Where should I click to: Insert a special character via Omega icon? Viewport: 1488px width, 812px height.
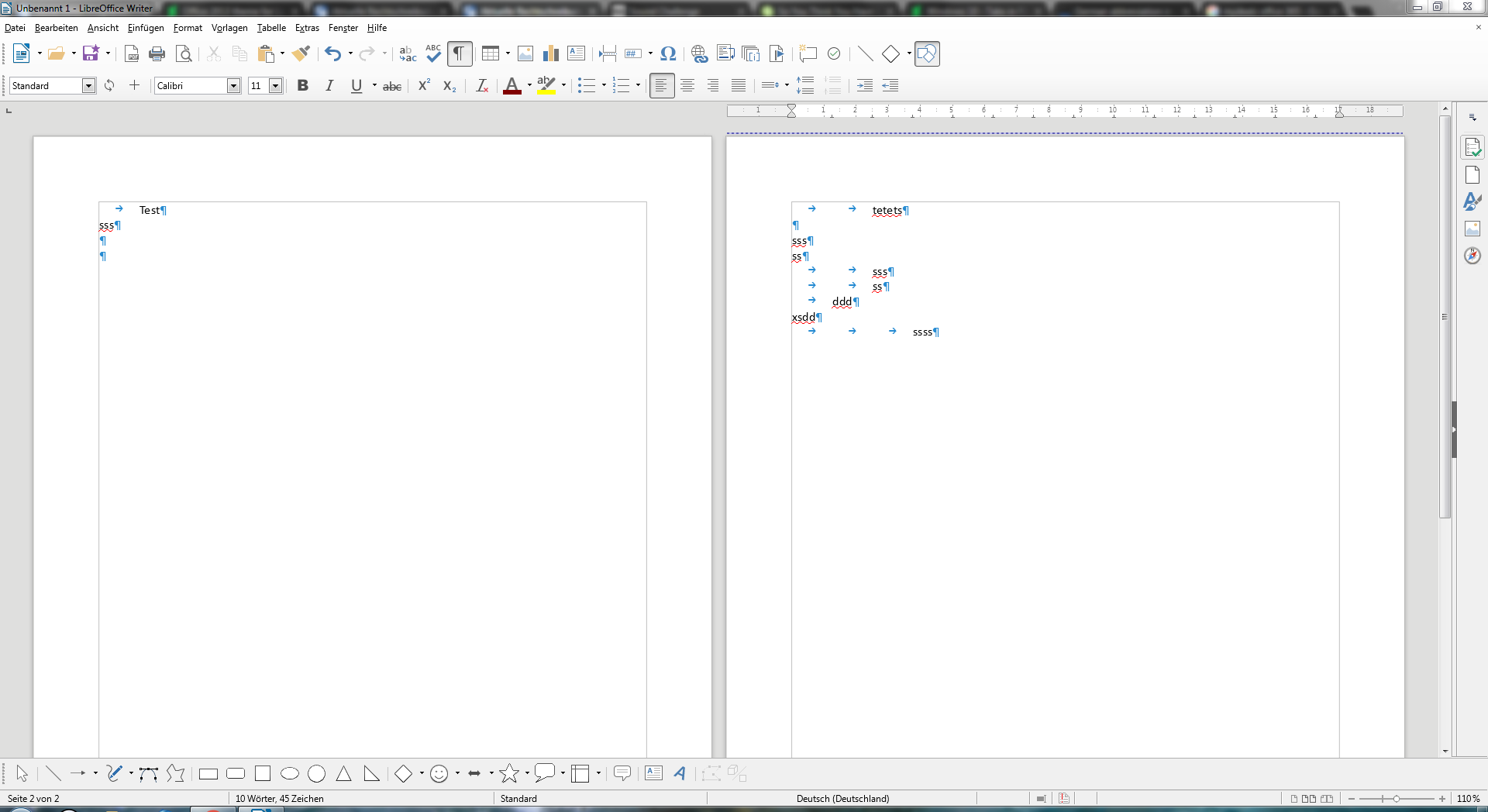668,53
